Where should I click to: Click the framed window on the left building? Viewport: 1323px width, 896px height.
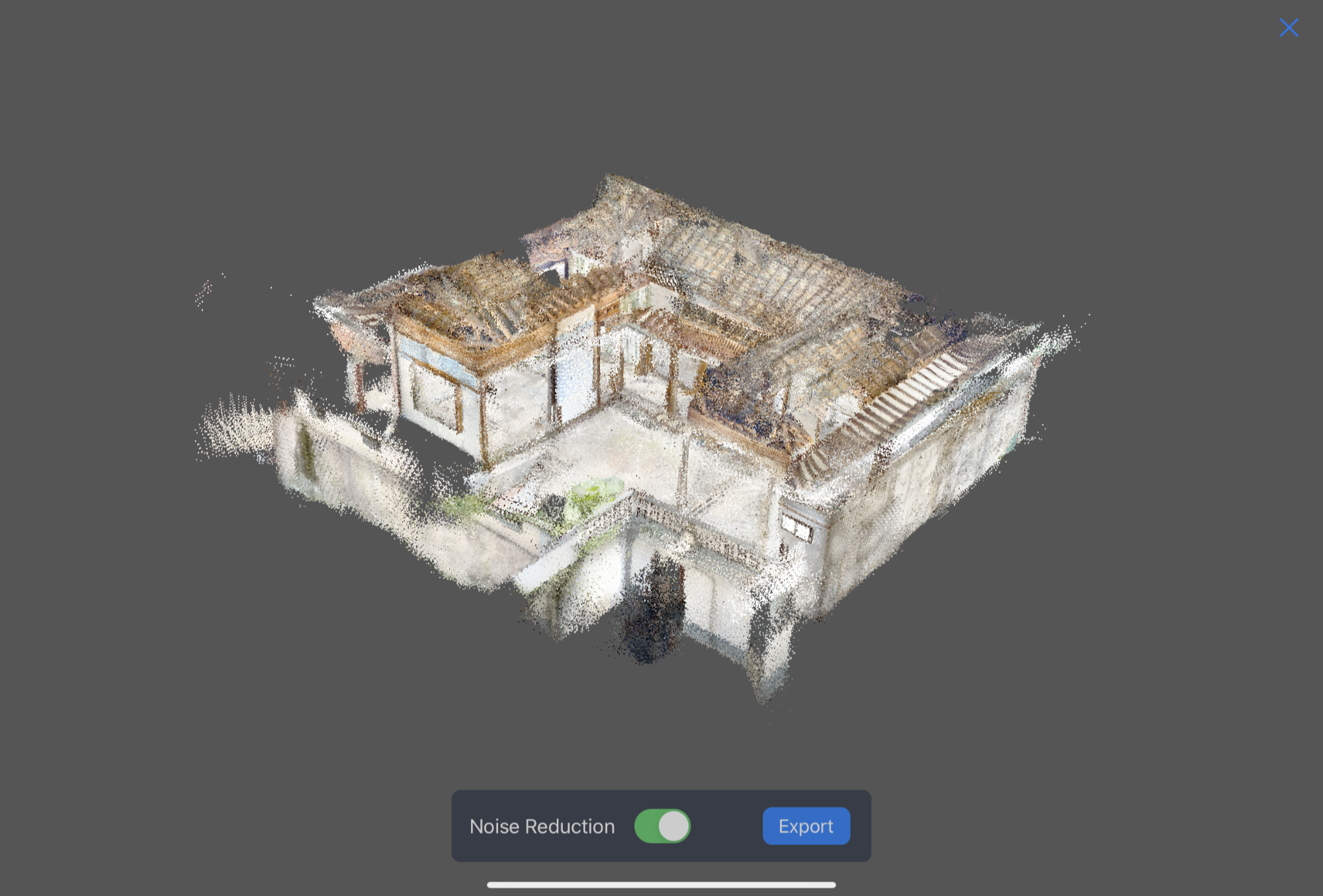pos(435,397)
